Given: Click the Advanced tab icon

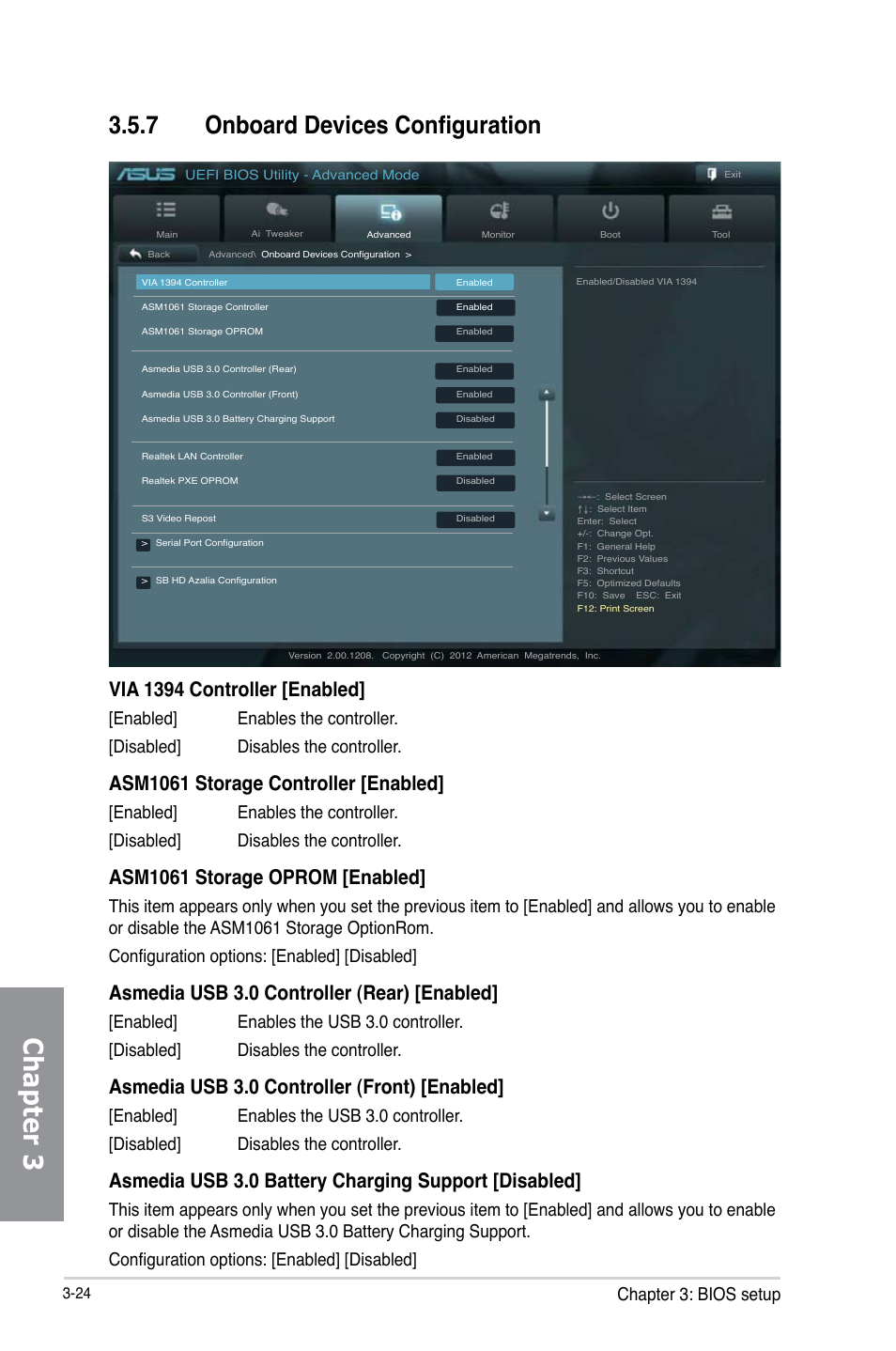Looking at the screenshot, I should click(x=390, y=211).
